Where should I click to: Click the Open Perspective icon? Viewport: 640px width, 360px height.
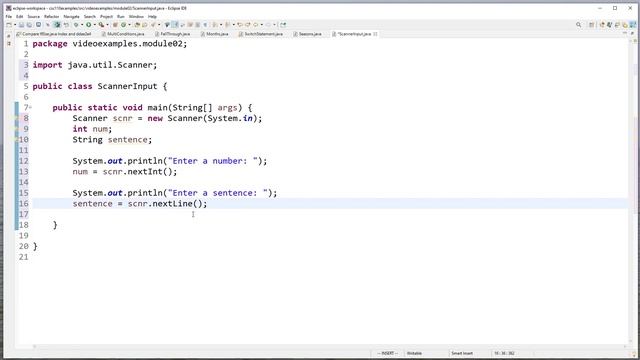click(x=591, y=25)
